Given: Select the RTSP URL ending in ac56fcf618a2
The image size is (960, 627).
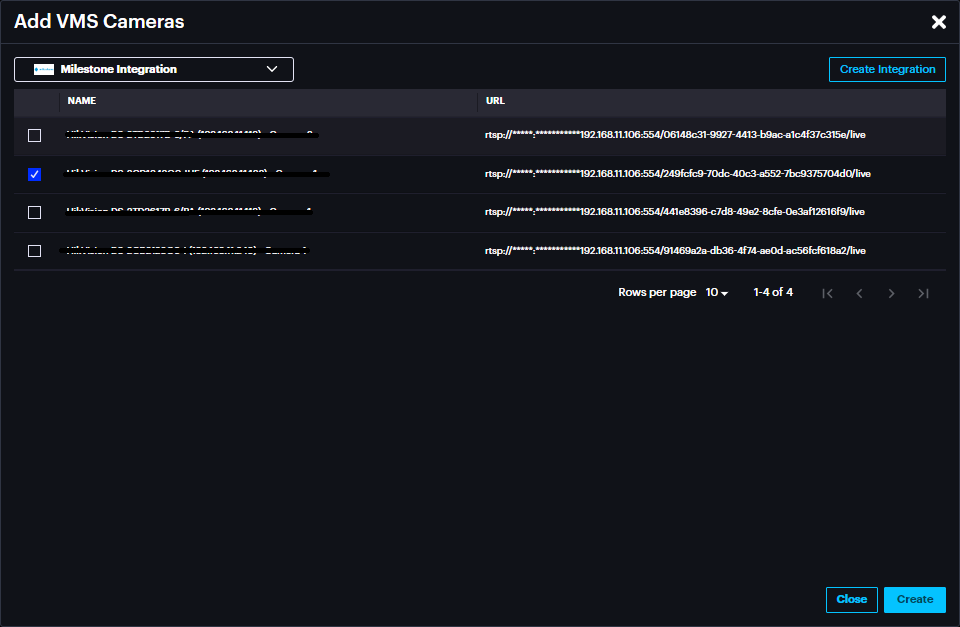Looking at the screenshot, I should 674,251.
